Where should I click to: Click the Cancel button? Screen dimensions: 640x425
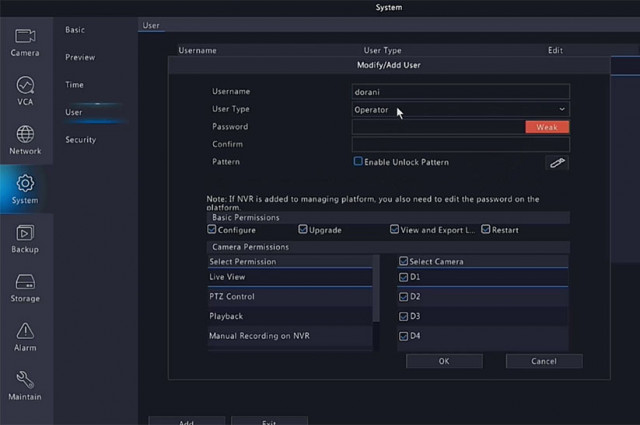(x=544, y=361)
